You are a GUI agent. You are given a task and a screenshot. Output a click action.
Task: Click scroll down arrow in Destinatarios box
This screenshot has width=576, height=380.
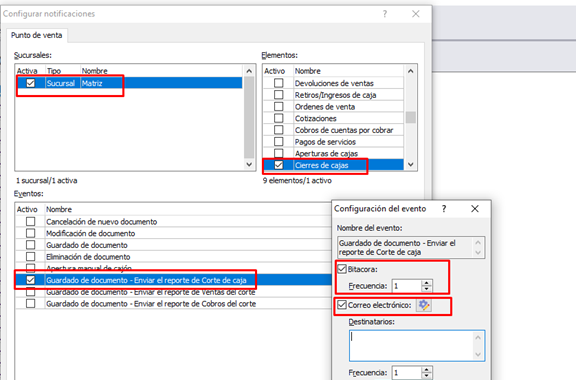click(x=478, y=354)
